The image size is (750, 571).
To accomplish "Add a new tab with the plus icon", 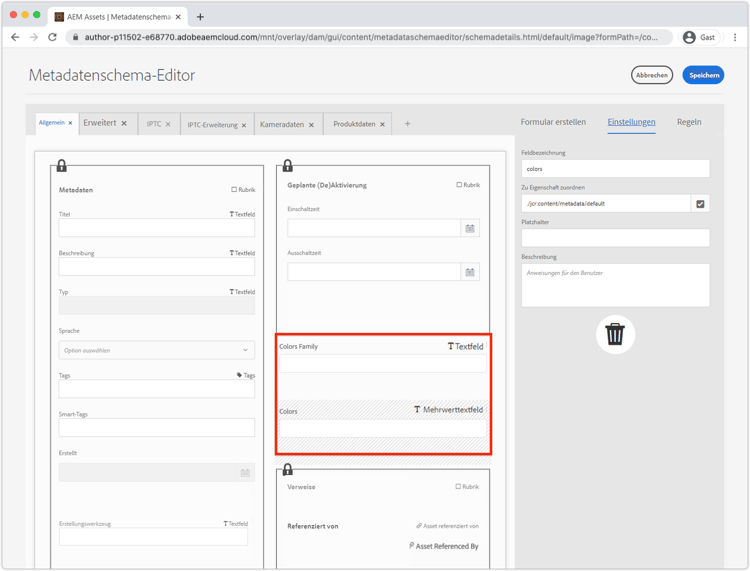I will click(x=408, y=124).
